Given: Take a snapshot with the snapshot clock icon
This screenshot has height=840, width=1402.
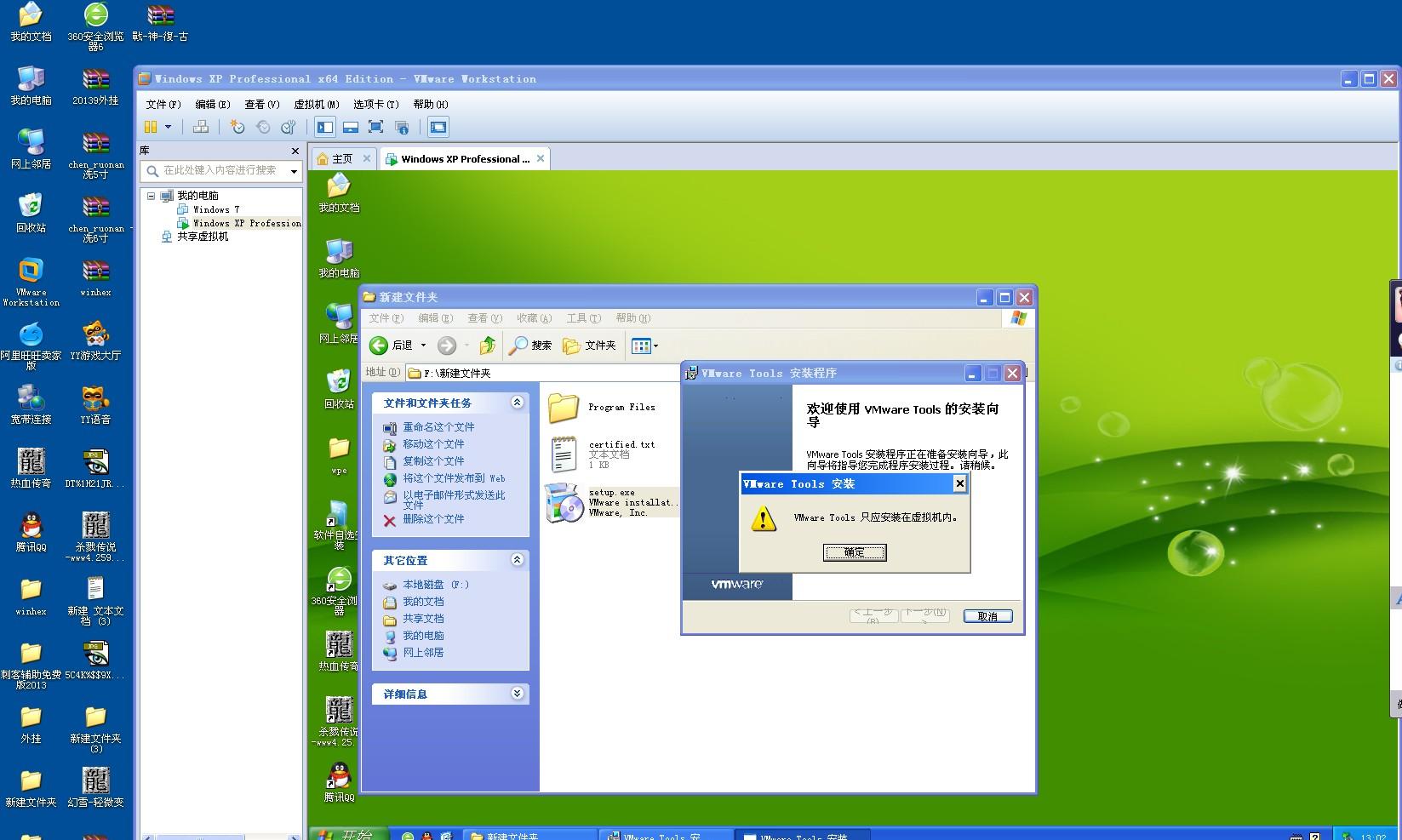Looking at the screenshot, I should coord(237,127).
